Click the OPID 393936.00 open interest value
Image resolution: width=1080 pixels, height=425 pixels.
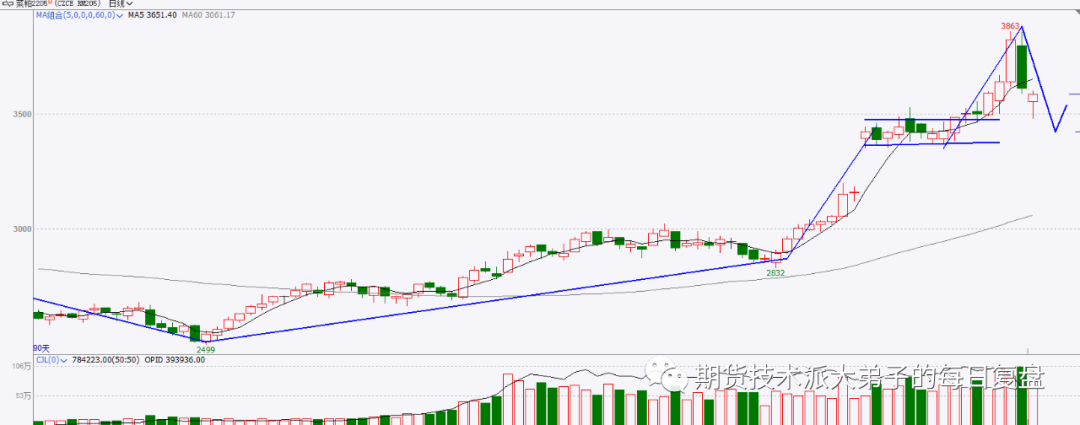click(x=174, y=360)
